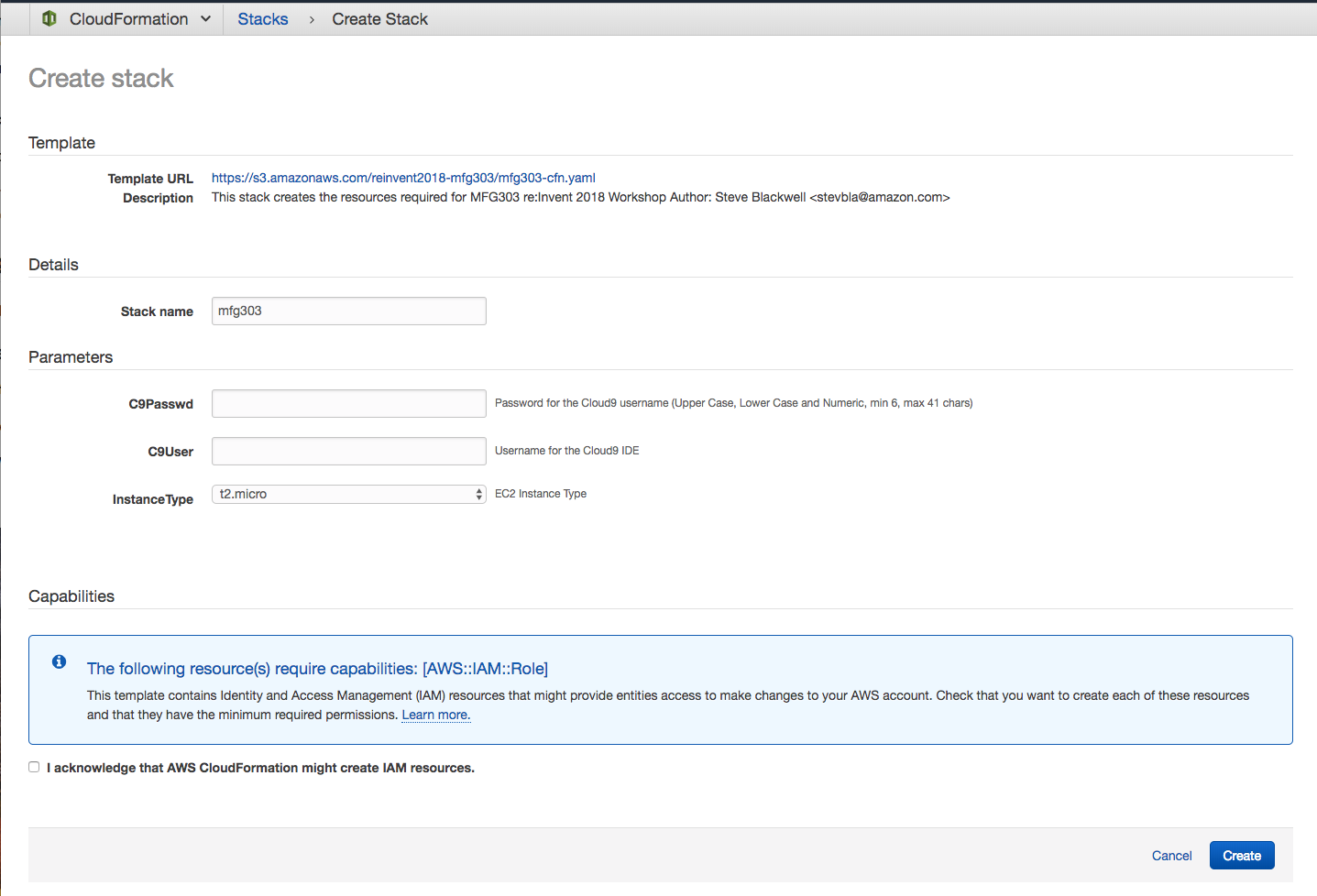The width and height of the screenshot is (1317, 896).
Task: Click the Capabilities section heading
Action: click(71, 596)
